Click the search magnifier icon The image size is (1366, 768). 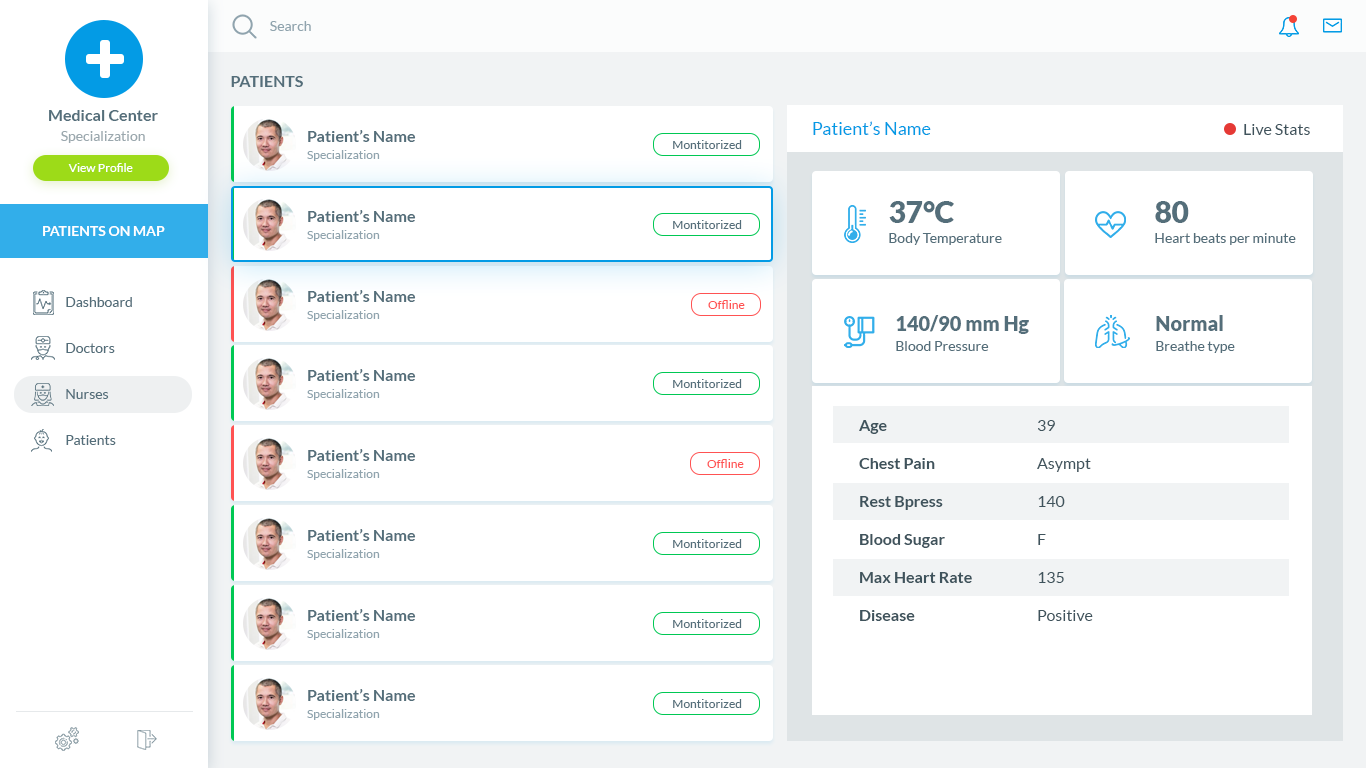pyautogui.click(x=244, y=26)
